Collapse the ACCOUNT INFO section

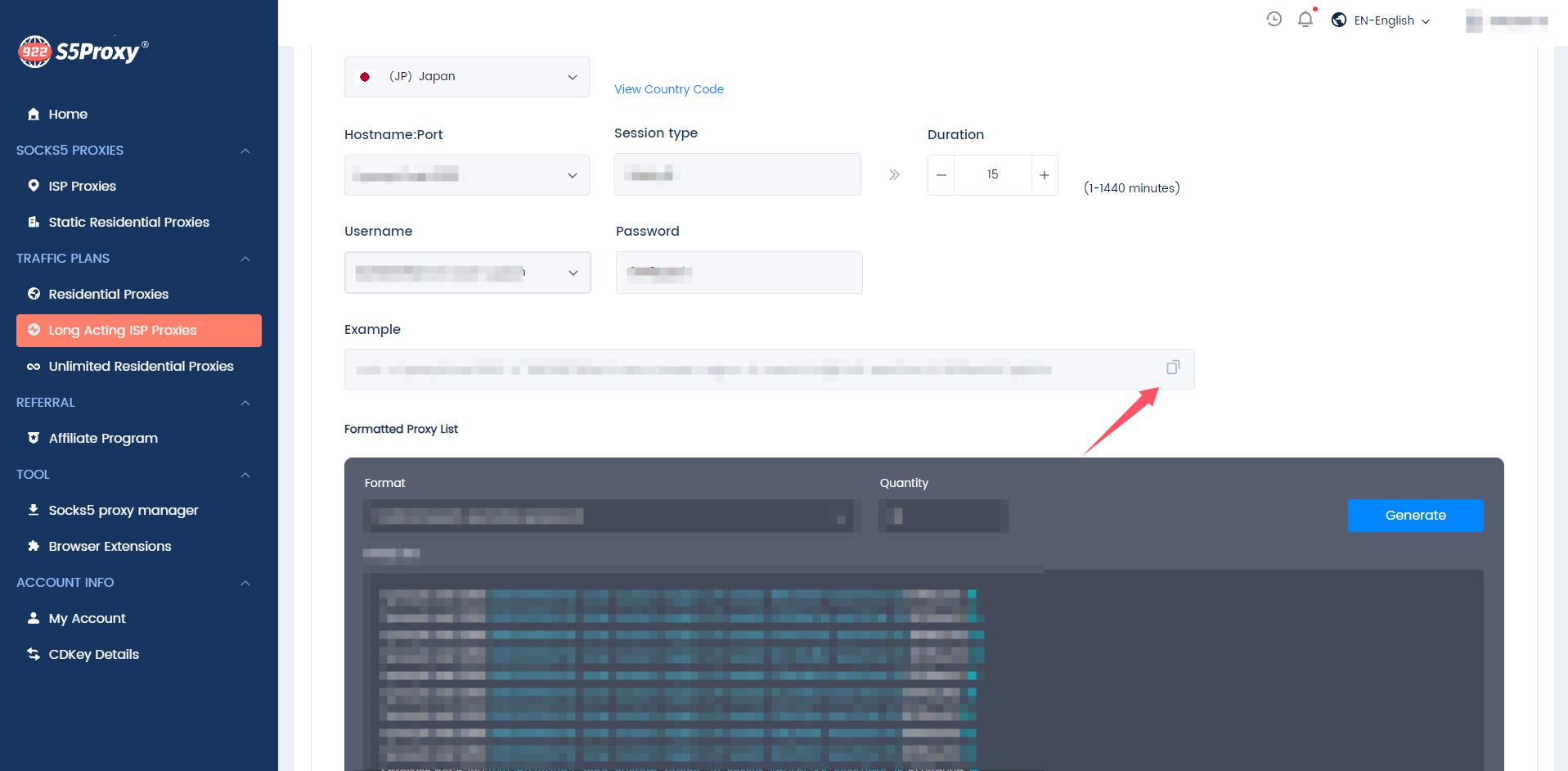pos(245,583)
